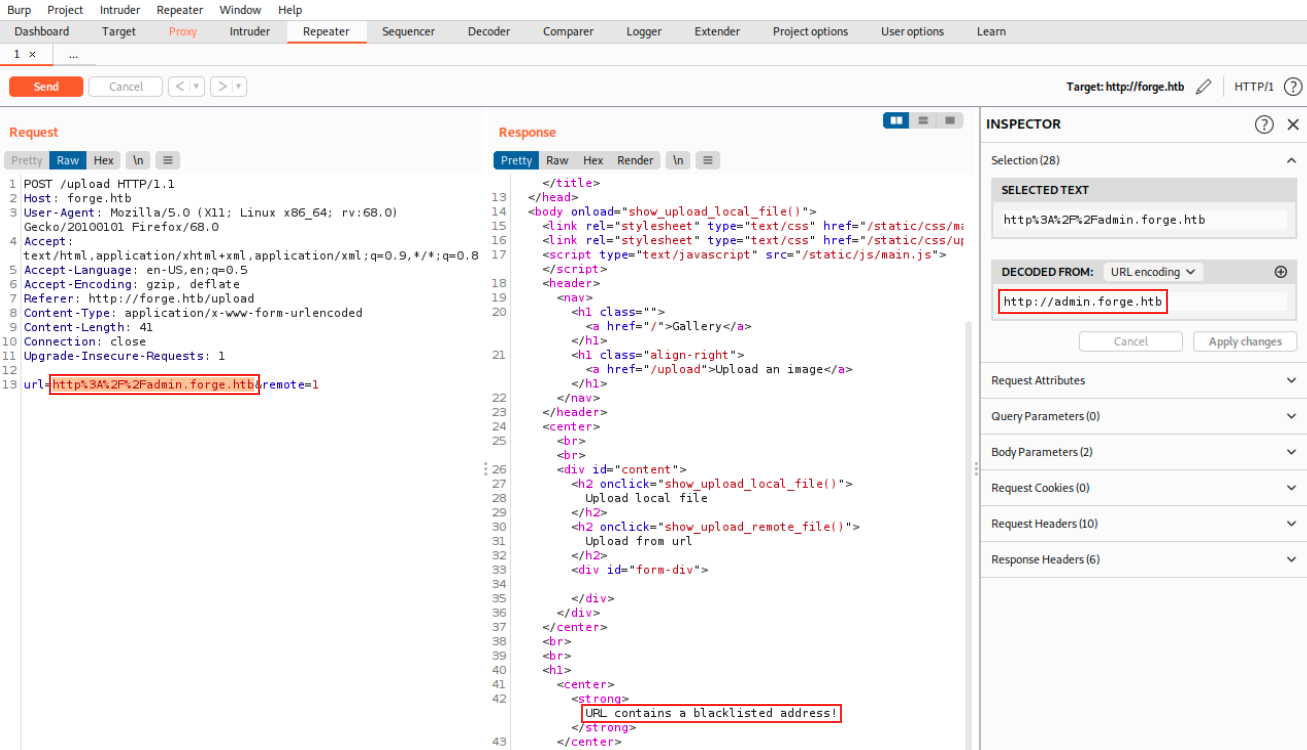
Task: Switch to the Dashboard tab
Action: (42, 32)
